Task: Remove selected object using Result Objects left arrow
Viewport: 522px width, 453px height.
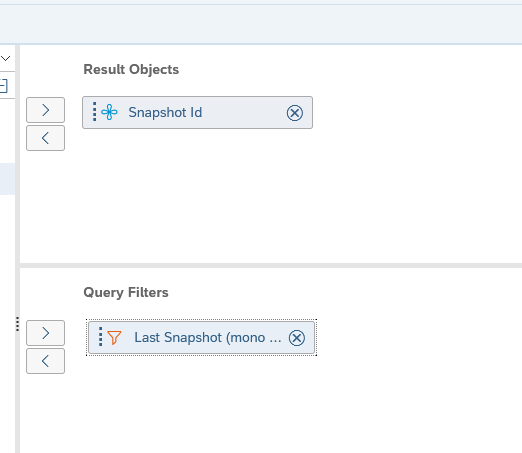Action: (46, 138)
